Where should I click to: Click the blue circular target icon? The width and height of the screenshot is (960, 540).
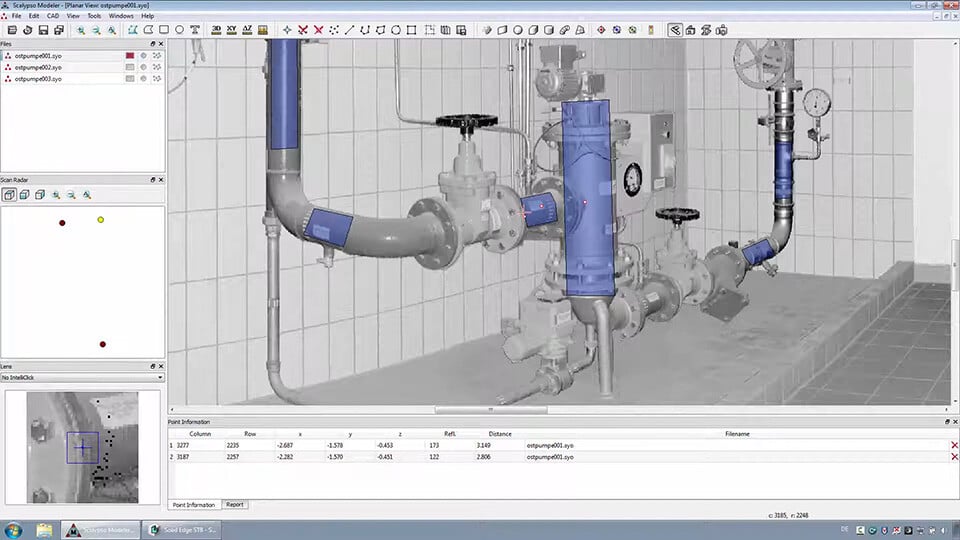click(x=617, y=30)
